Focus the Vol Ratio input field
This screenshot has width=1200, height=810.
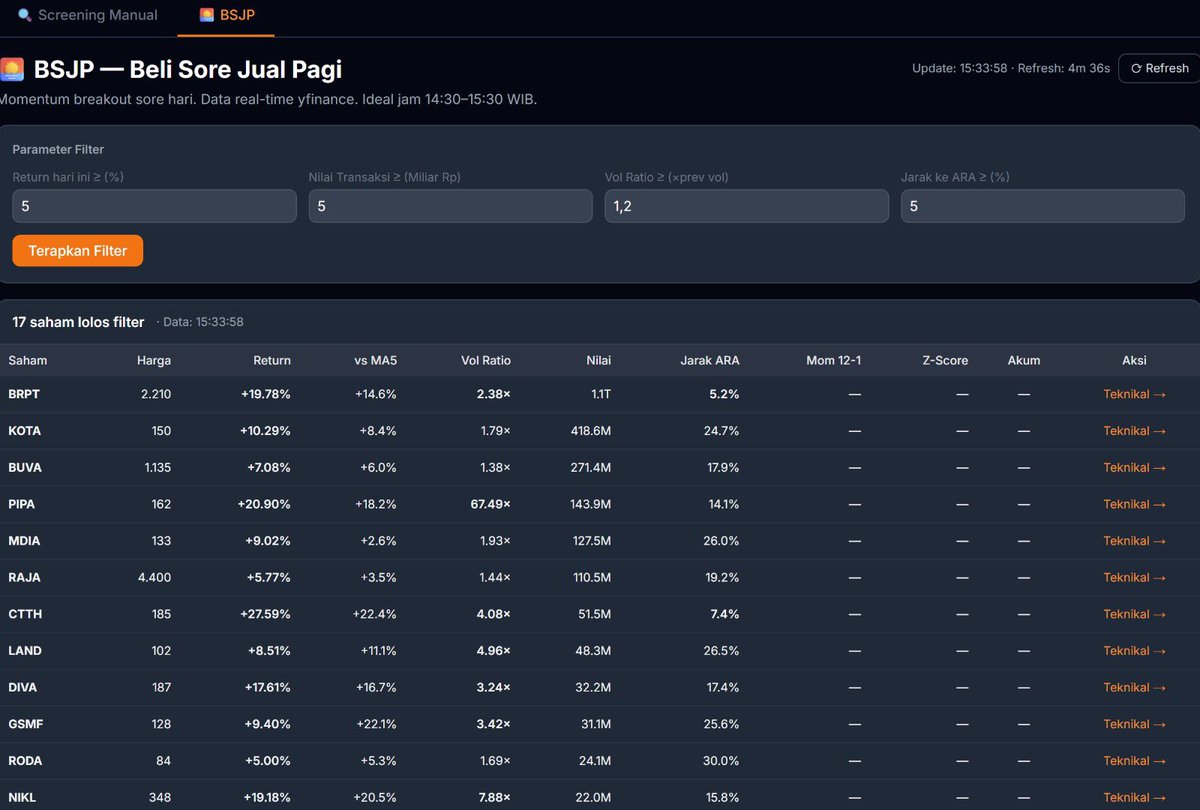click(x=747, y=206)
